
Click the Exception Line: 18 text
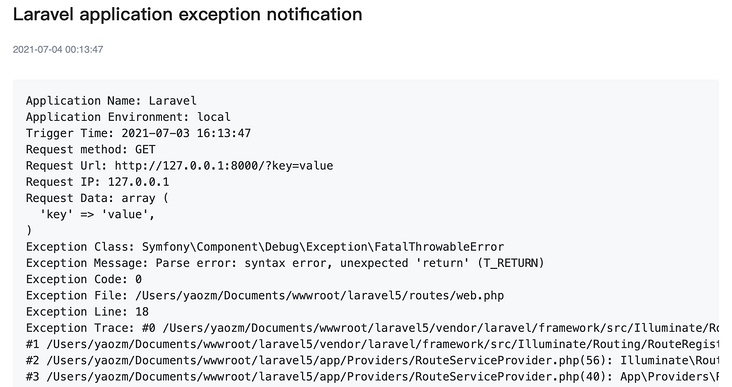[x=87, y=311]
